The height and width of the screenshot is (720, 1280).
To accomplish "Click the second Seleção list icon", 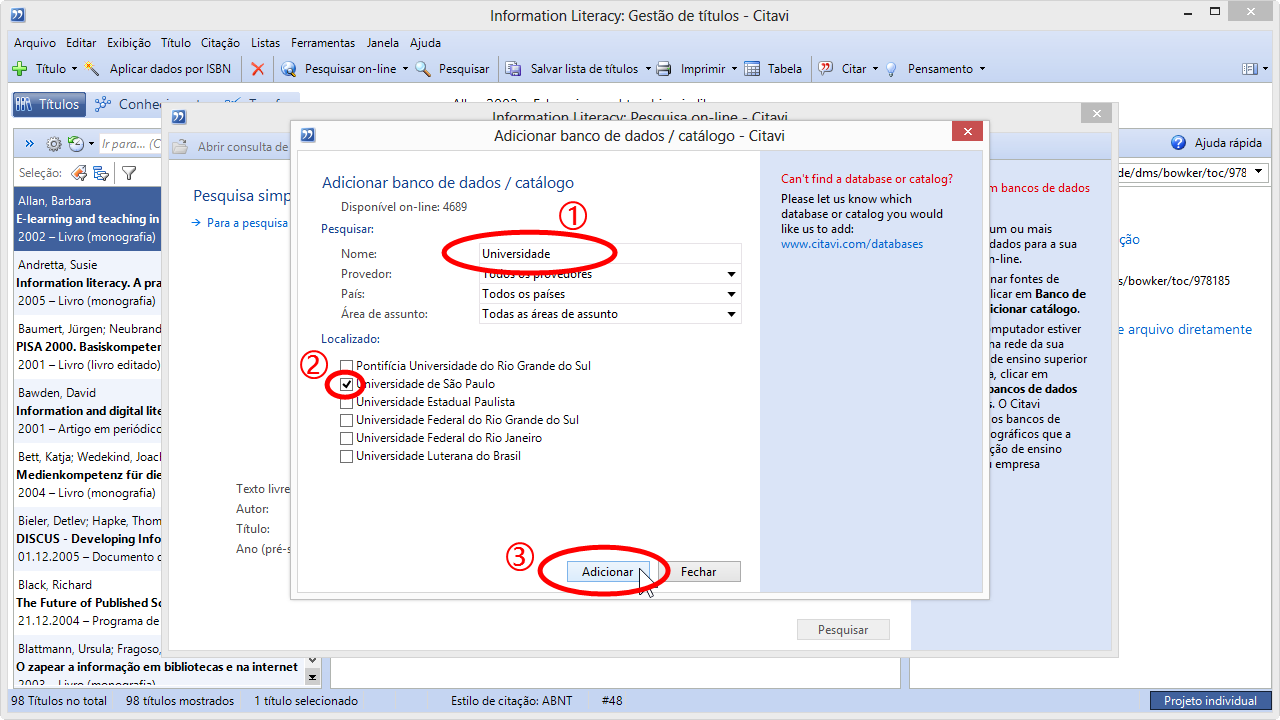I will (x=101, y=173).
